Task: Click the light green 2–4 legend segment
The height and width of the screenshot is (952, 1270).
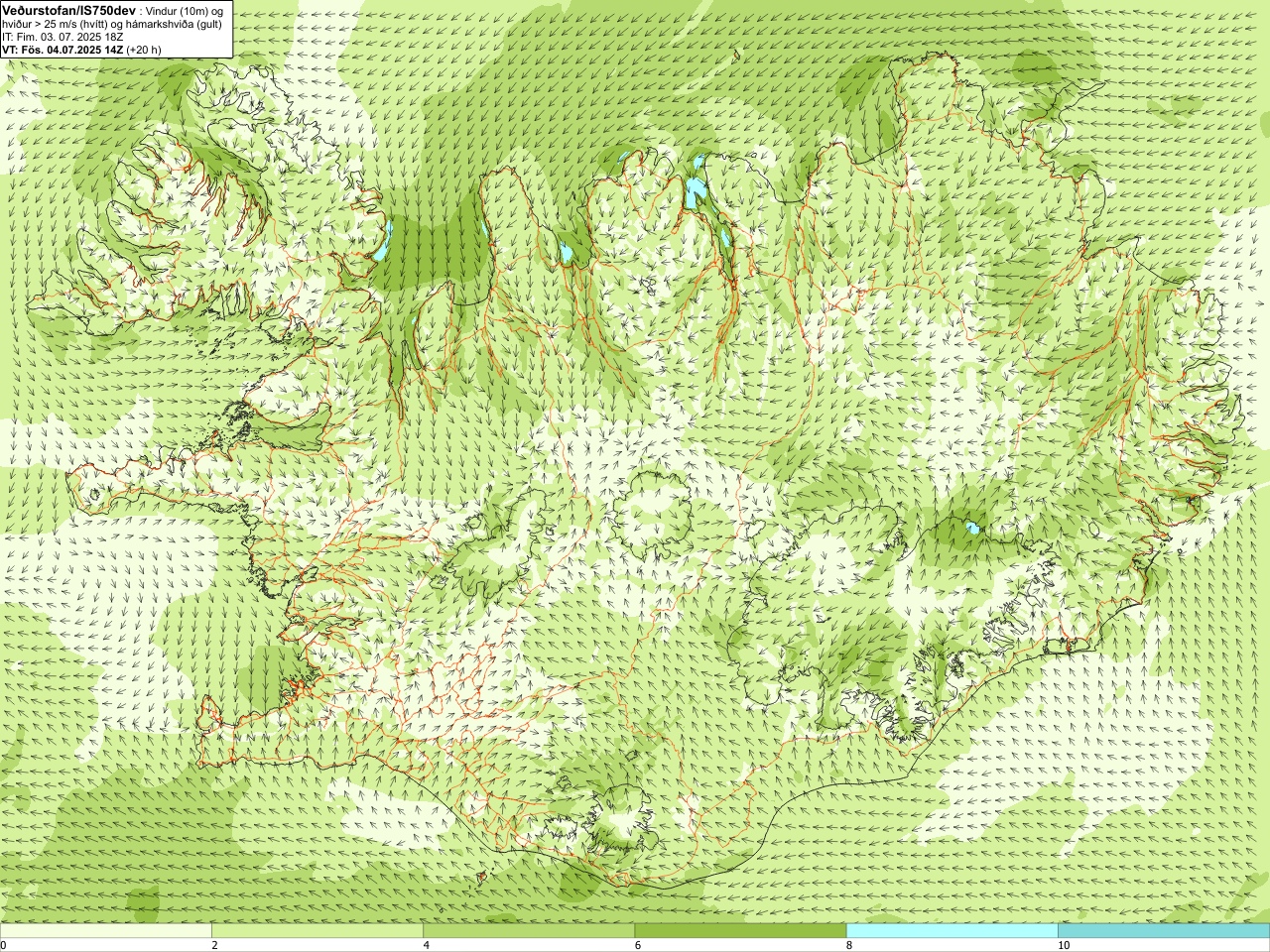Action: [317, 931]
